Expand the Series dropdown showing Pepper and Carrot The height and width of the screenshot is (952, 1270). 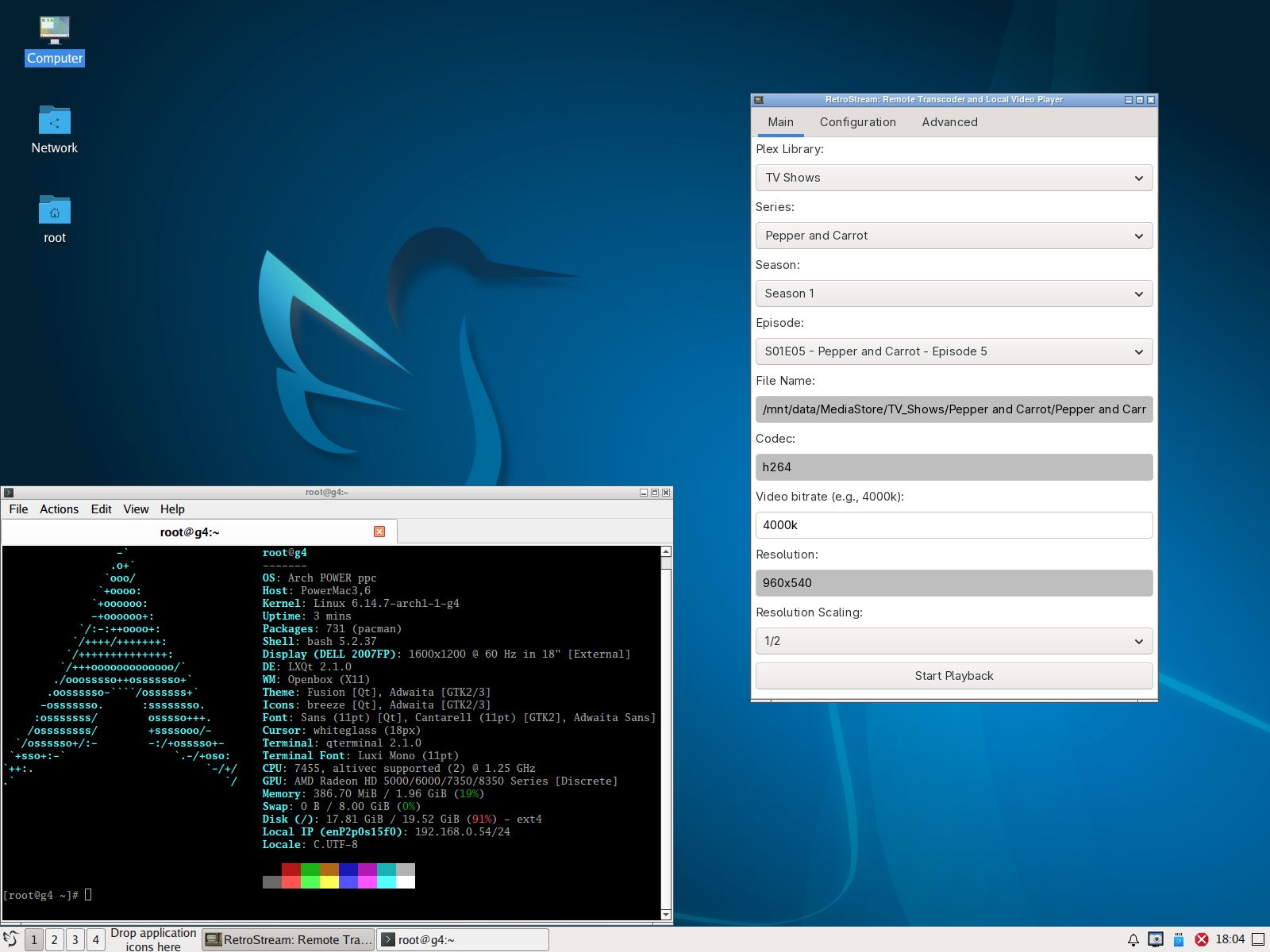953,236
